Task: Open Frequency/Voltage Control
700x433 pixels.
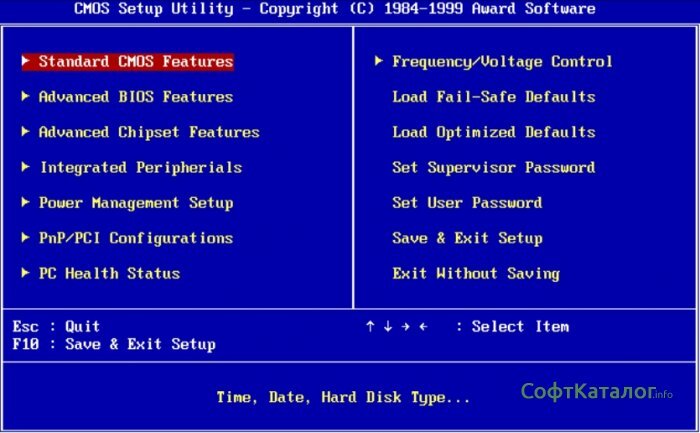Action: point(502,62)
